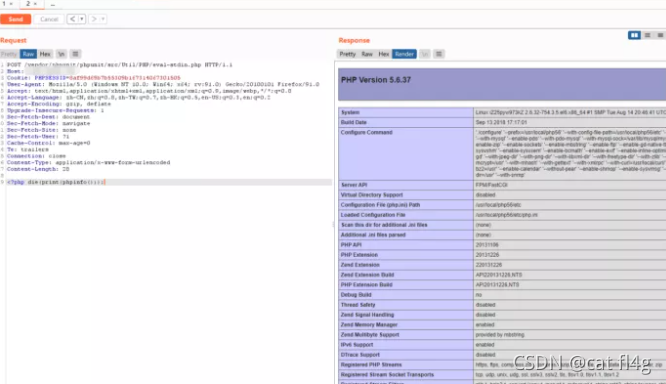Screen dimensions: 666x384
Task: Select the Request Hex view
Action: [x=45, y=54]
